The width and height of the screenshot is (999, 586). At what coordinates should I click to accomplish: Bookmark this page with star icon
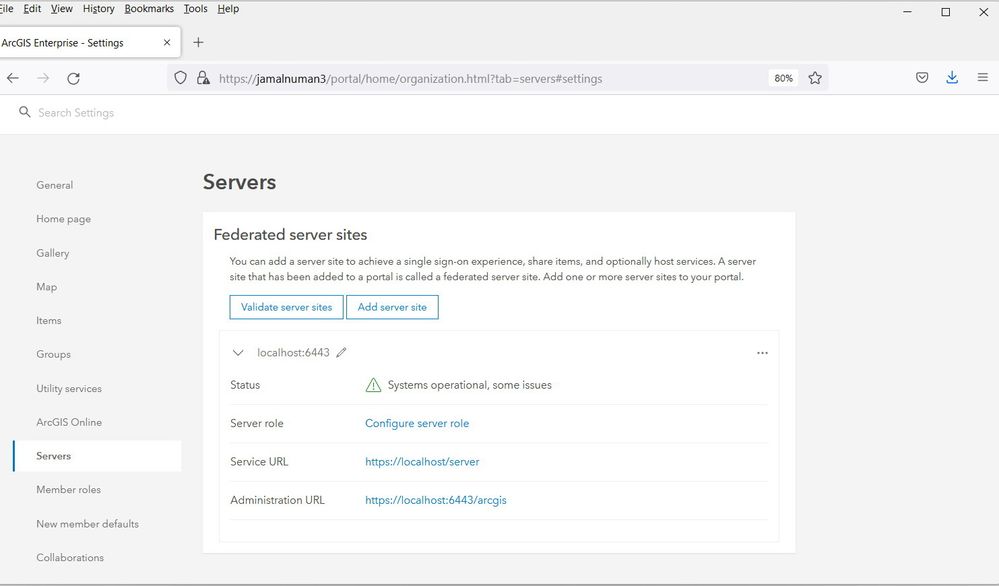815,78
